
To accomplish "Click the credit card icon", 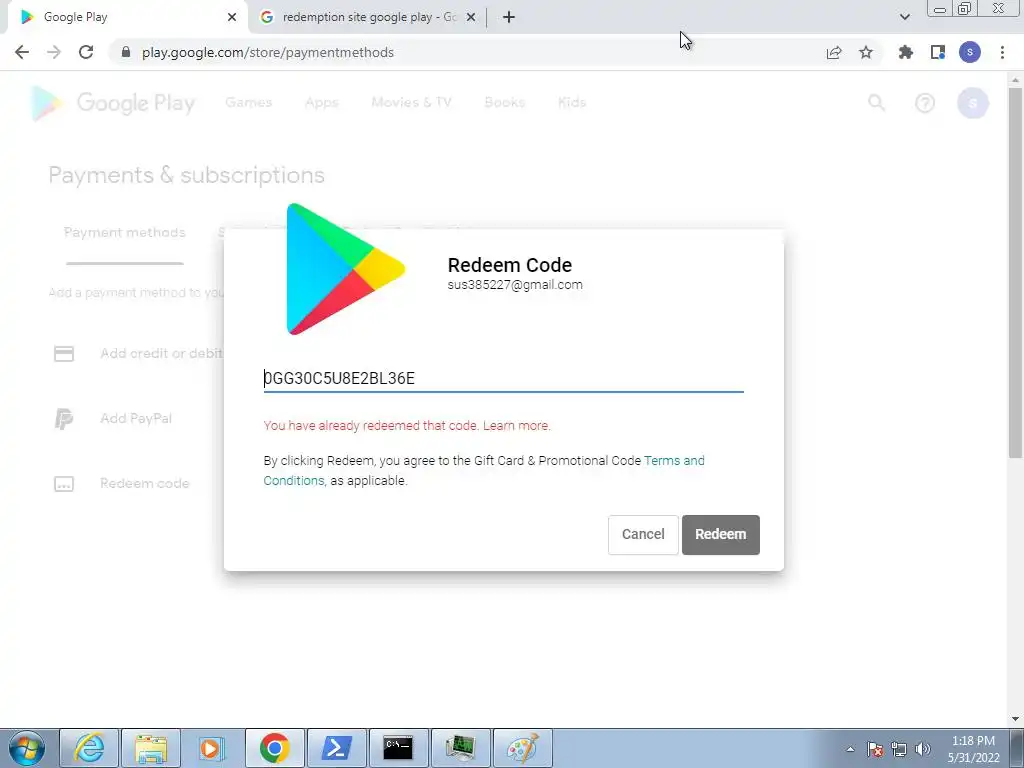I will pyautogui.click(x=64, y=353).
